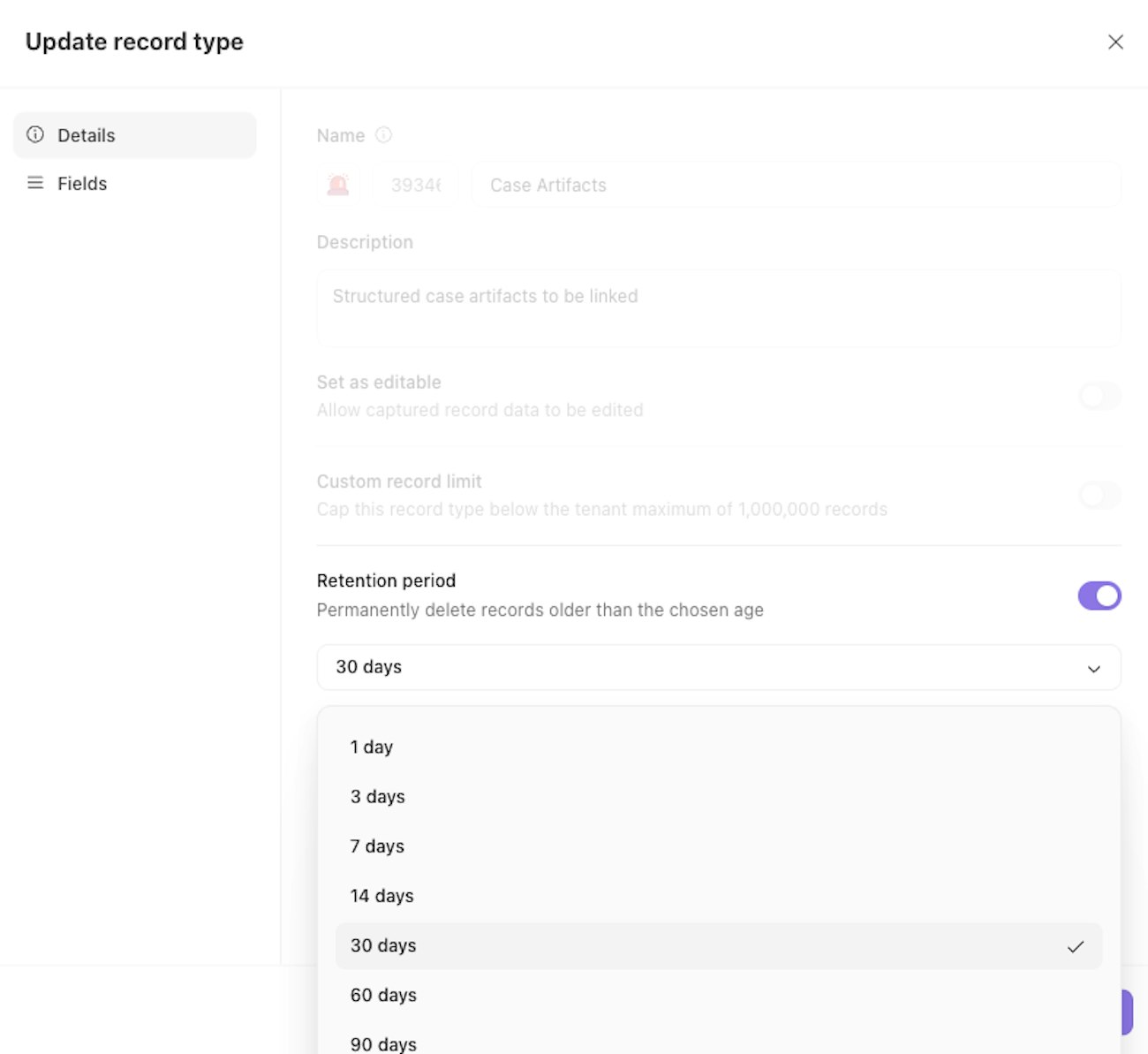
Task: Click the retention dropdown chevron arrow
Action: [x=1093, y=668]
